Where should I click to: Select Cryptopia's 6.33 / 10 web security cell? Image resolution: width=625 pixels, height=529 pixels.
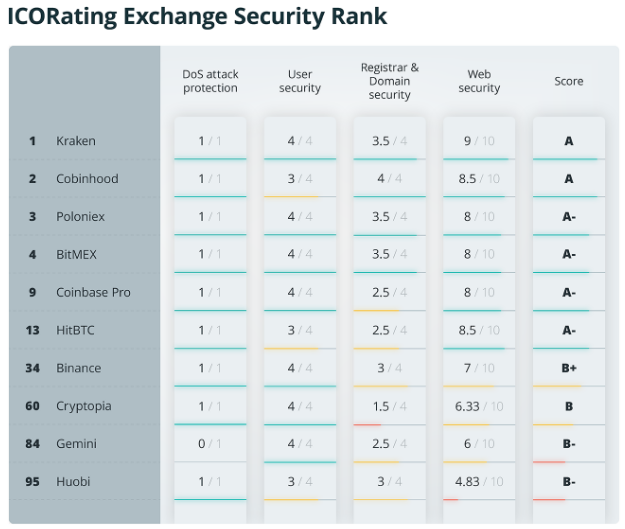pos(478,406)
